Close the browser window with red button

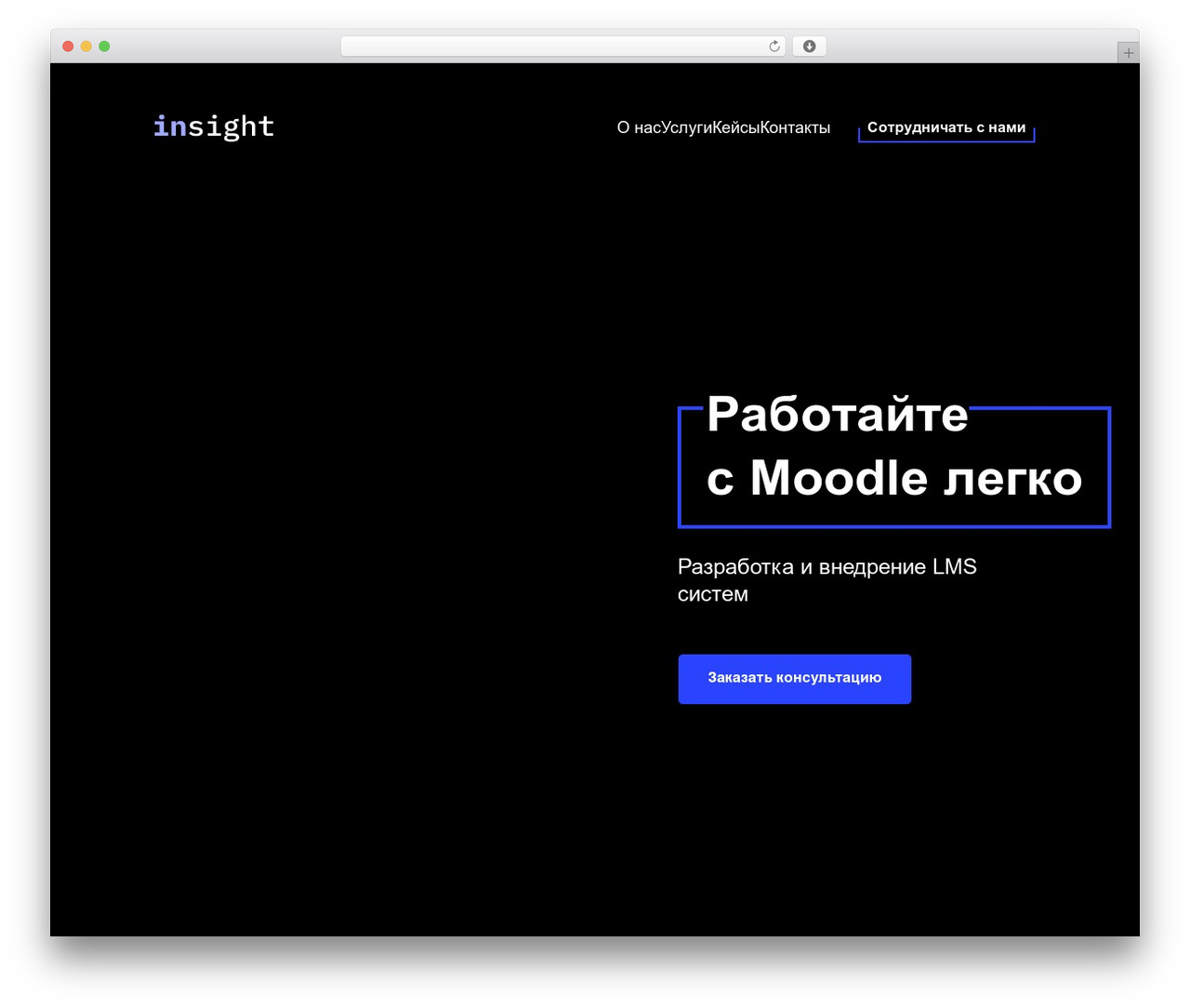point(68,46)
